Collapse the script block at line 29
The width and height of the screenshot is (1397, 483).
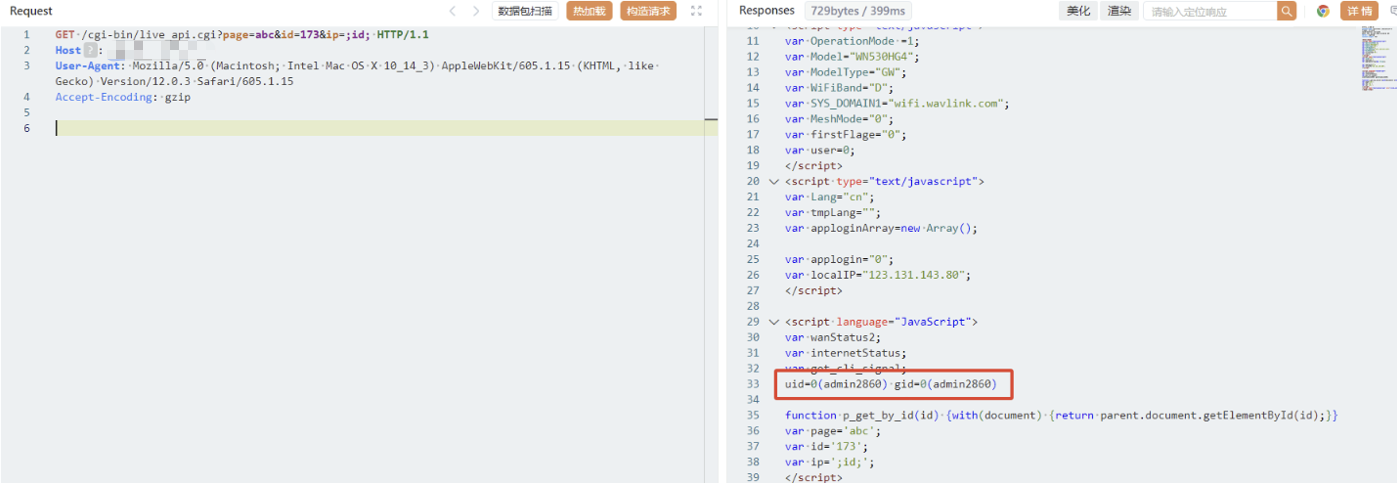(x=773, y=322)
